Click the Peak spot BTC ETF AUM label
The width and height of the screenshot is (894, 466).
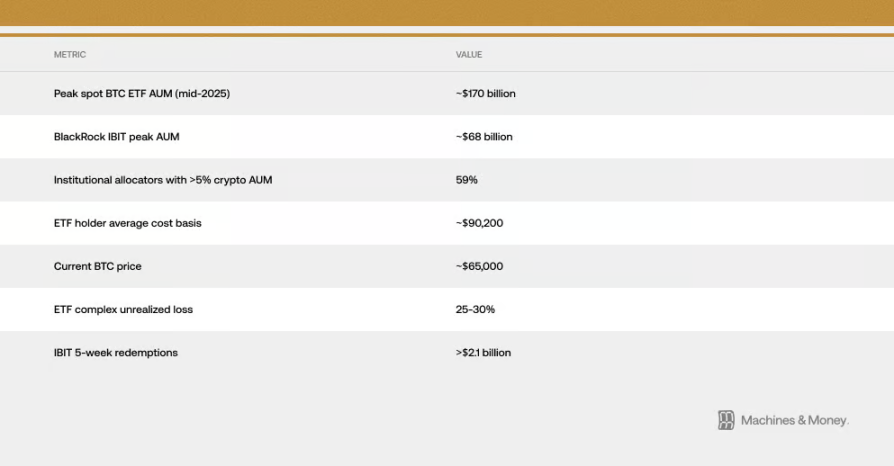[148, 93]
